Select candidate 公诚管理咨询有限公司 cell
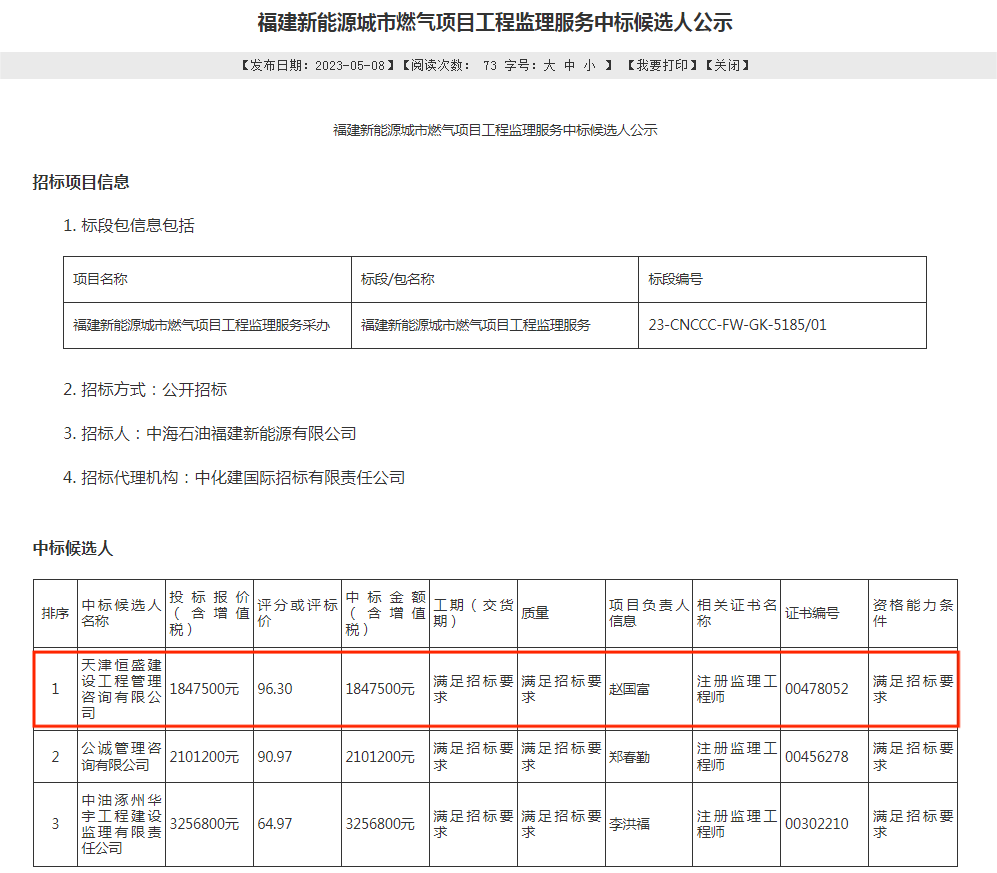 121,757
